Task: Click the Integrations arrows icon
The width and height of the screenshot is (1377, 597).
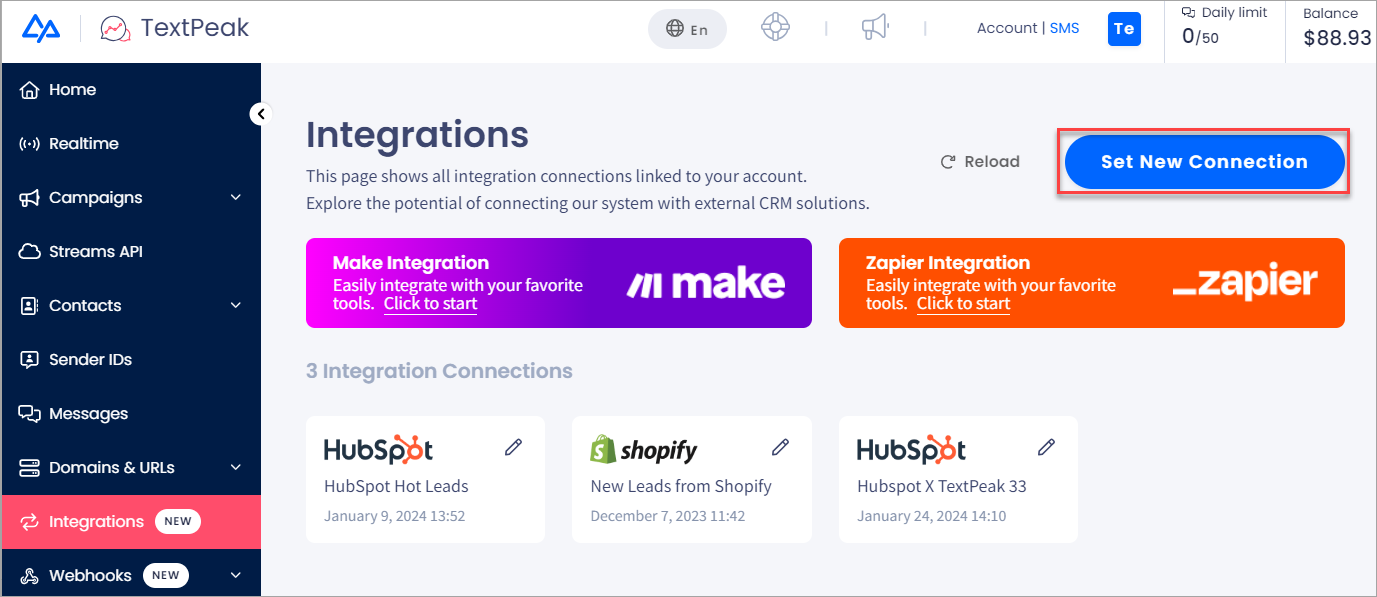Action: pyautogui.click(x=29, y=522)
